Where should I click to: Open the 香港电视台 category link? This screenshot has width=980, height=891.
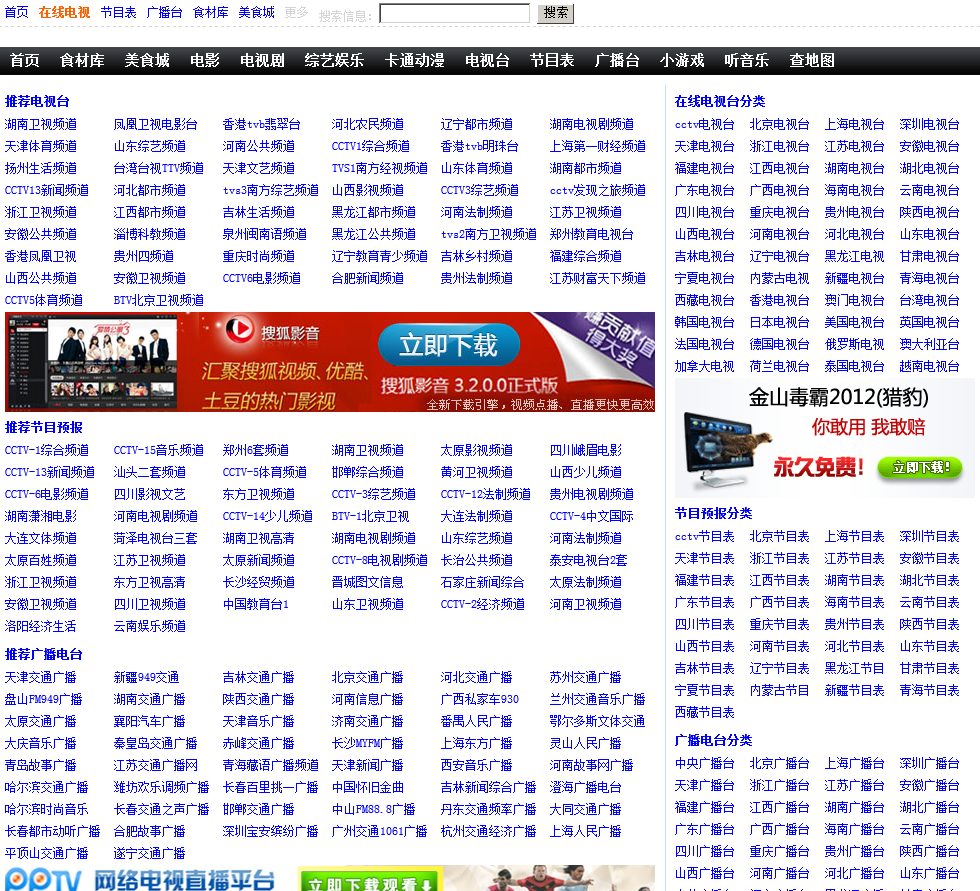(x=779, y=300)
